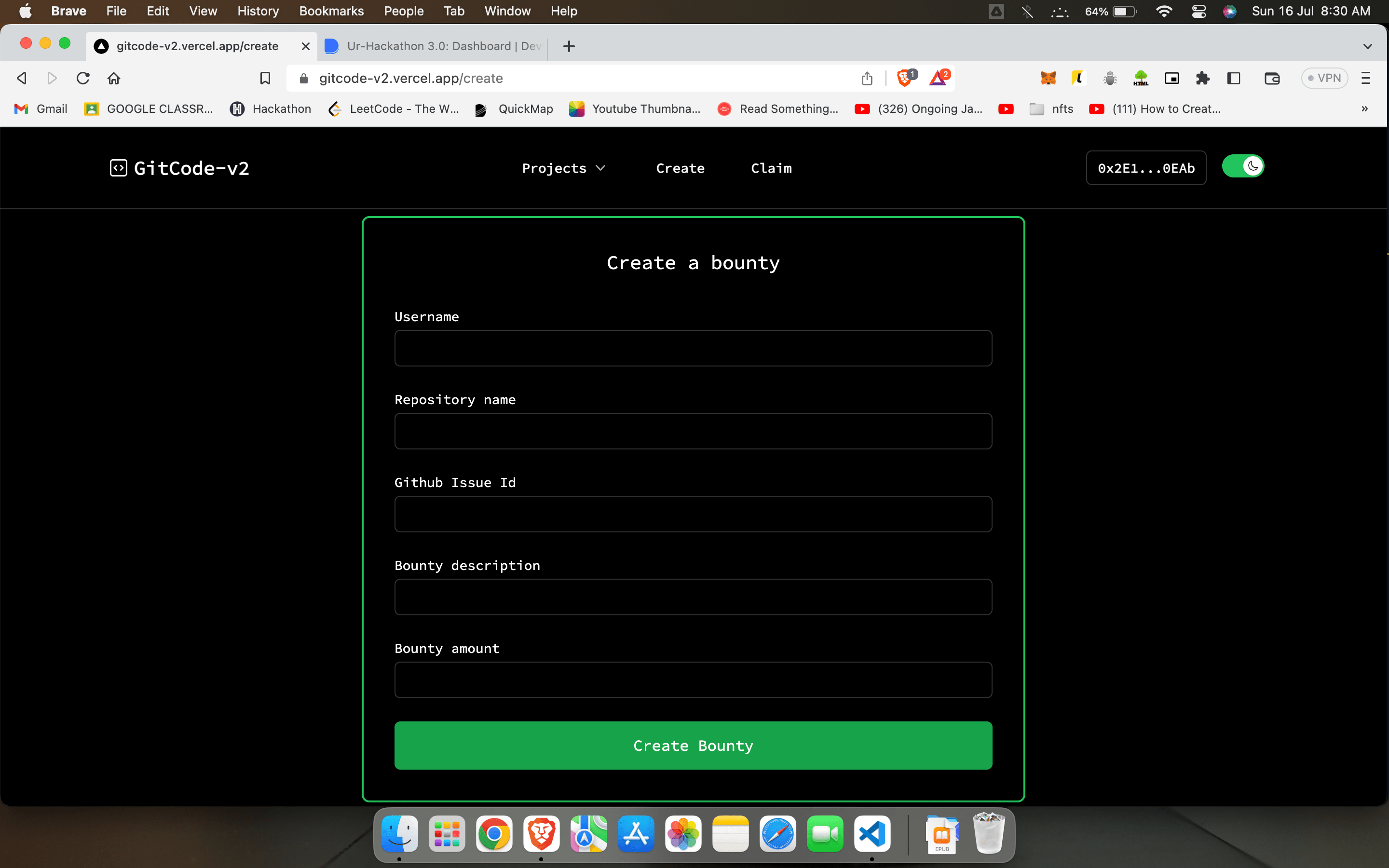Bookmark this page with bookmark icon
Image resolution: width=1389 pixels, height=868 pixels.
[x=265, y=78]
